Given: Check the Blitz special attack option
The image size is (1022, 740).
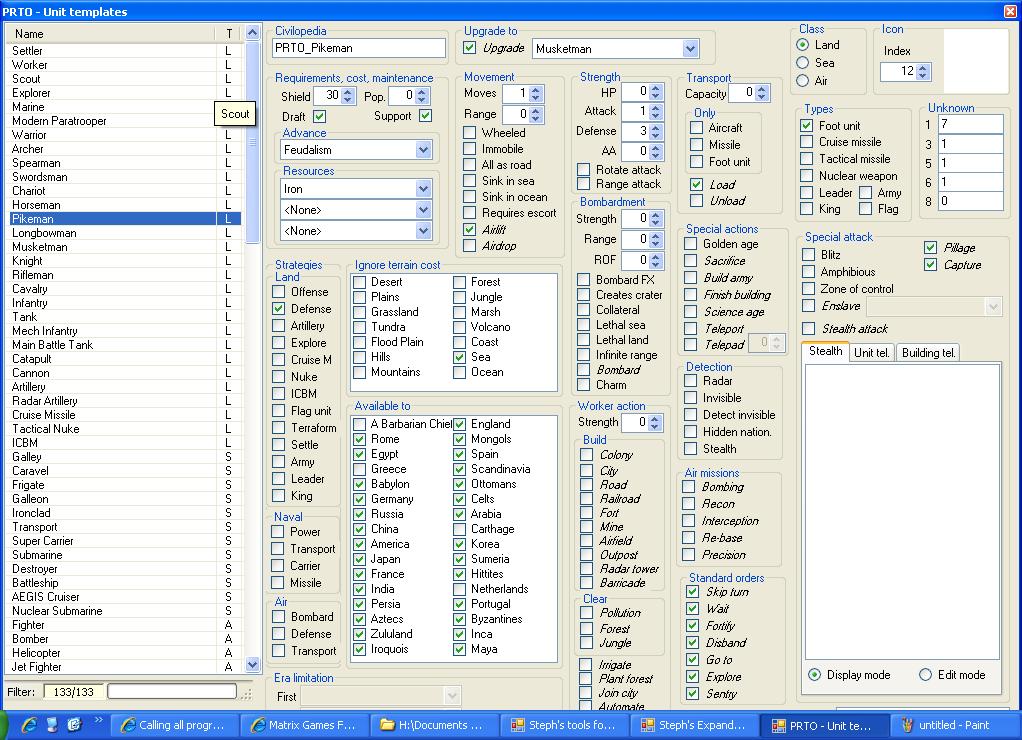Looking at the screenshot, I should tap(809, 254).
